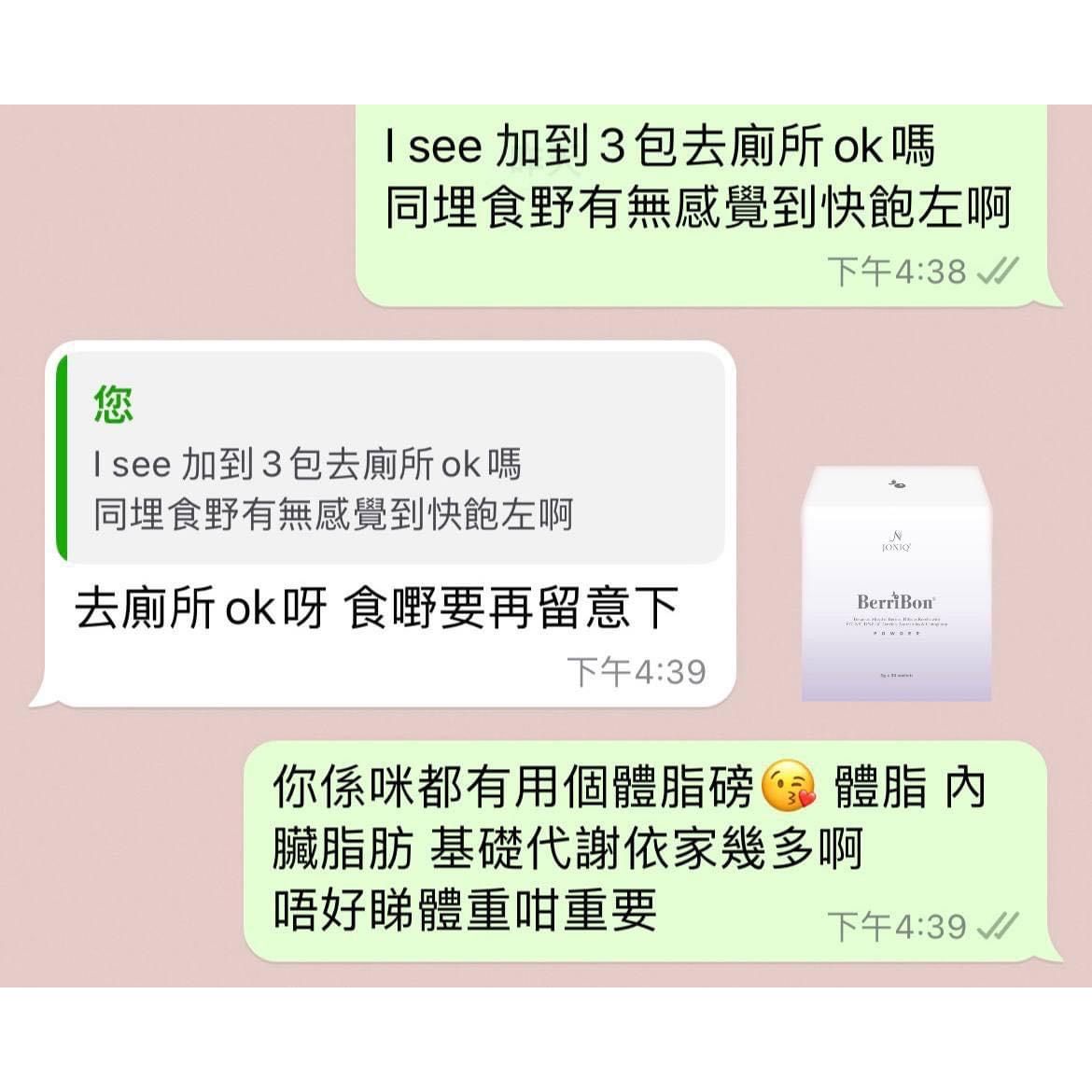
Task: Click the BerriBon product box image
Action: pos(896,583)
